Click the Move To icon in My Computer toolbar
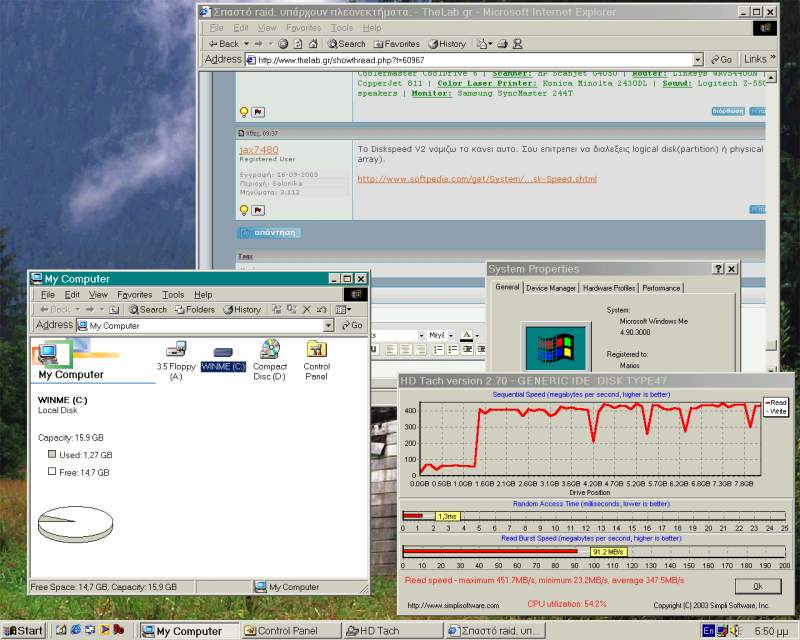 tap(277, 309)
